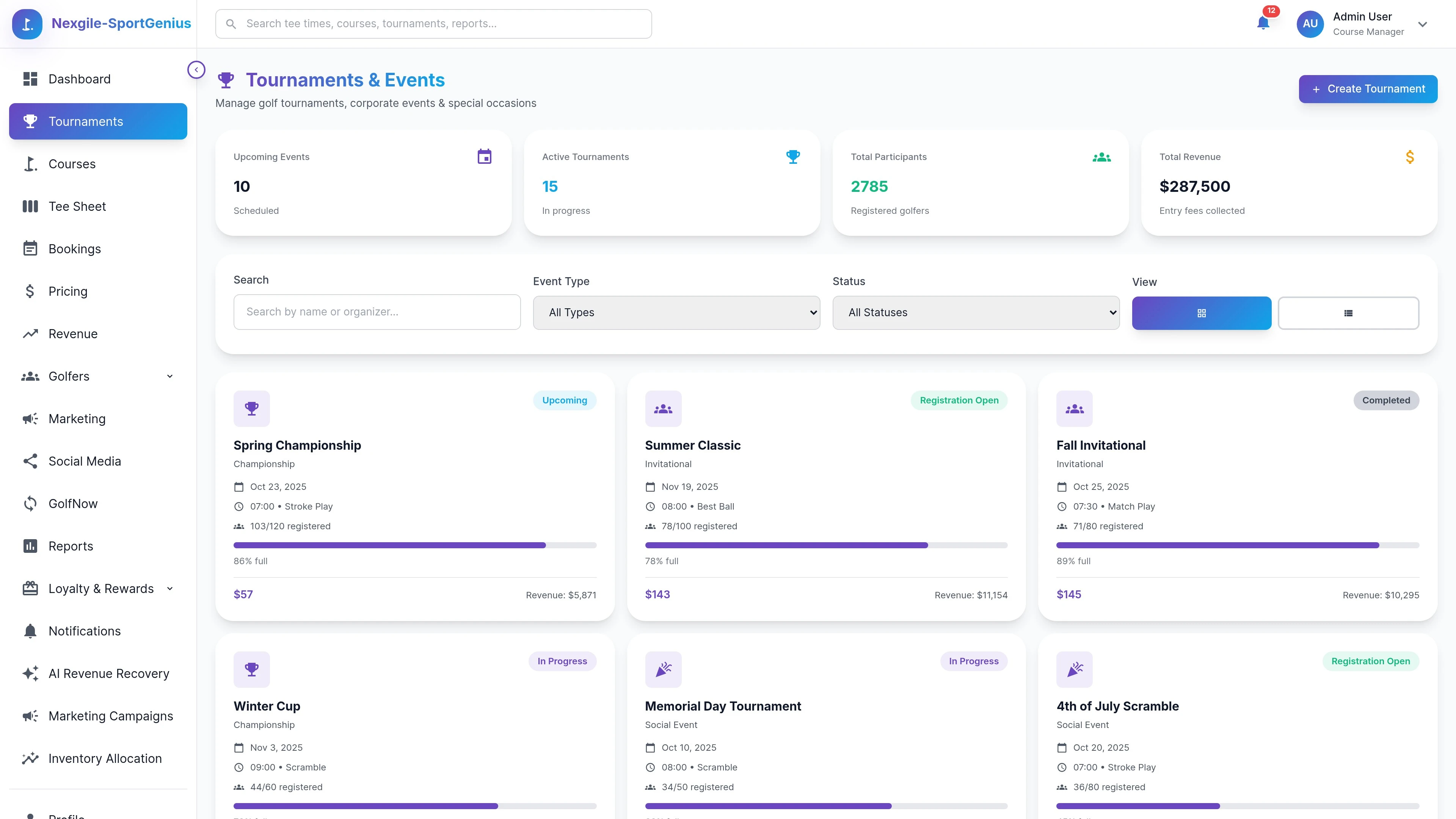The height and width of the screenshot is (819, 1456).
Task: Open the Social Media share section
Action: (30, 461)
